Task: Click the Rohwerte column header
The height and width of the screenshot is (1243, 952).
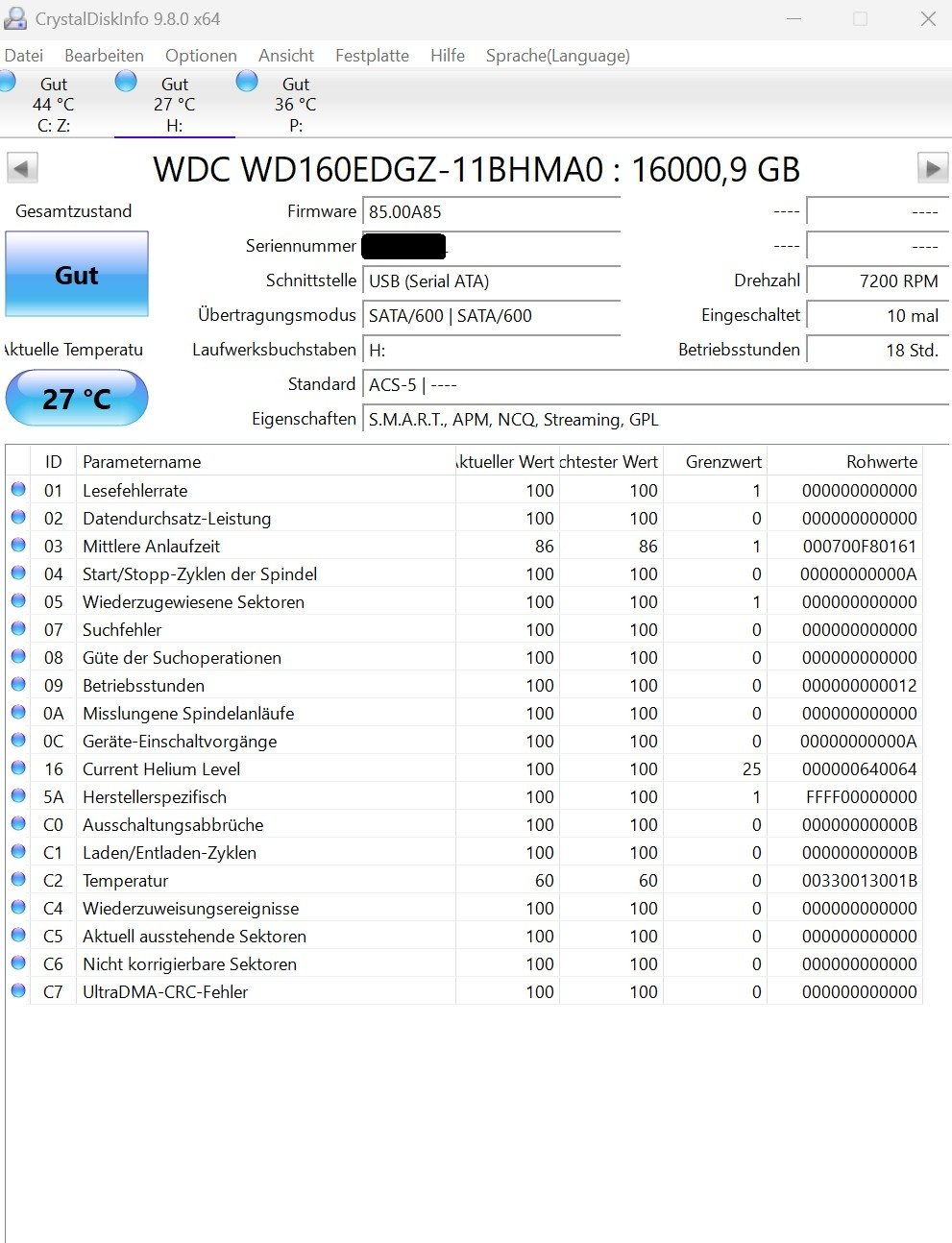Action: tap(845, 461)
